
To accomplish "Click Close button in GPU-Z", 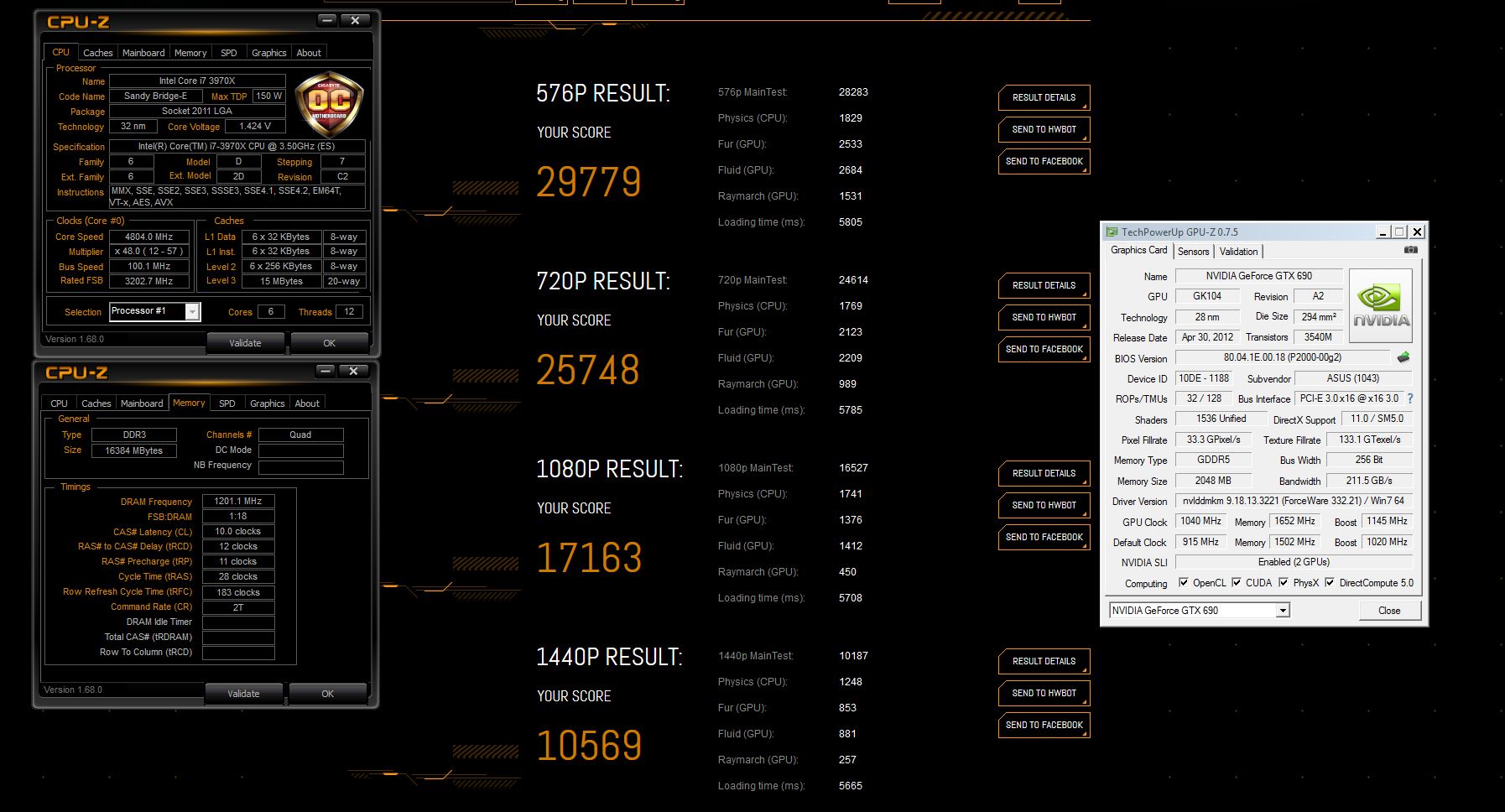I will [1389, 611].
